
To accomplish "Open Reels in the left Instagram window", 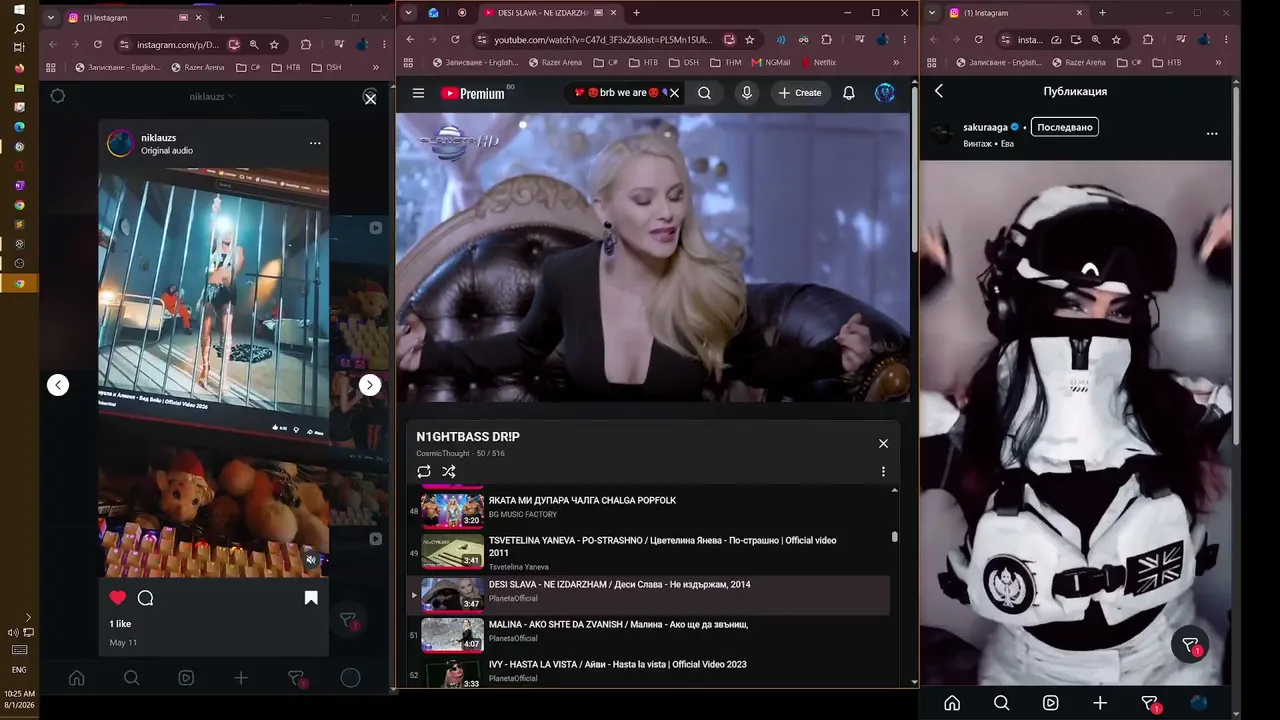I will pos(186,678).
